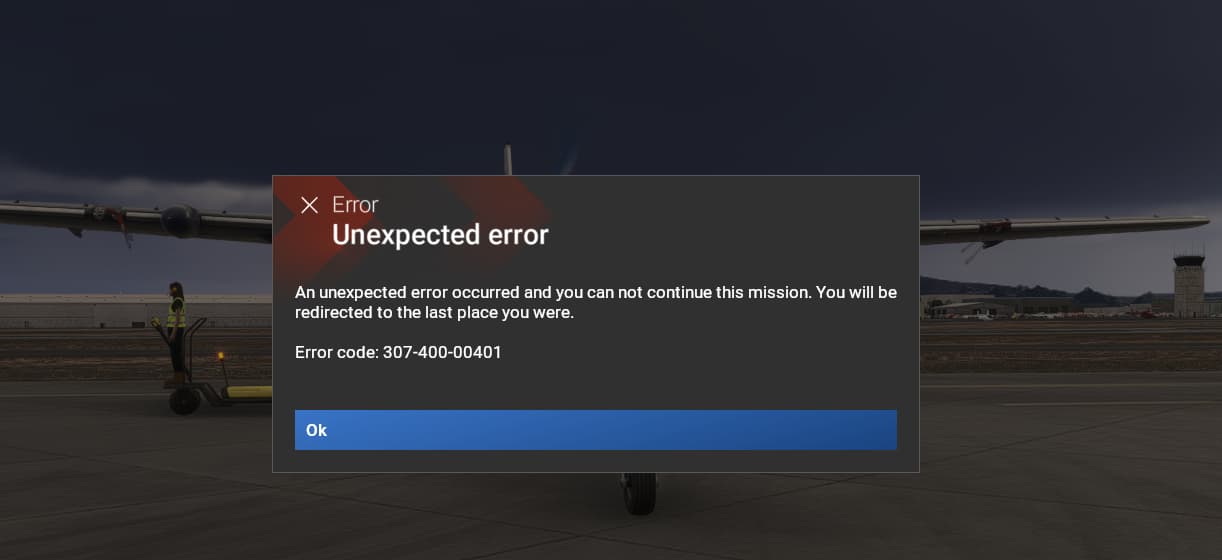Click the aircraft nose wheel below dialog

coord(639,493)
